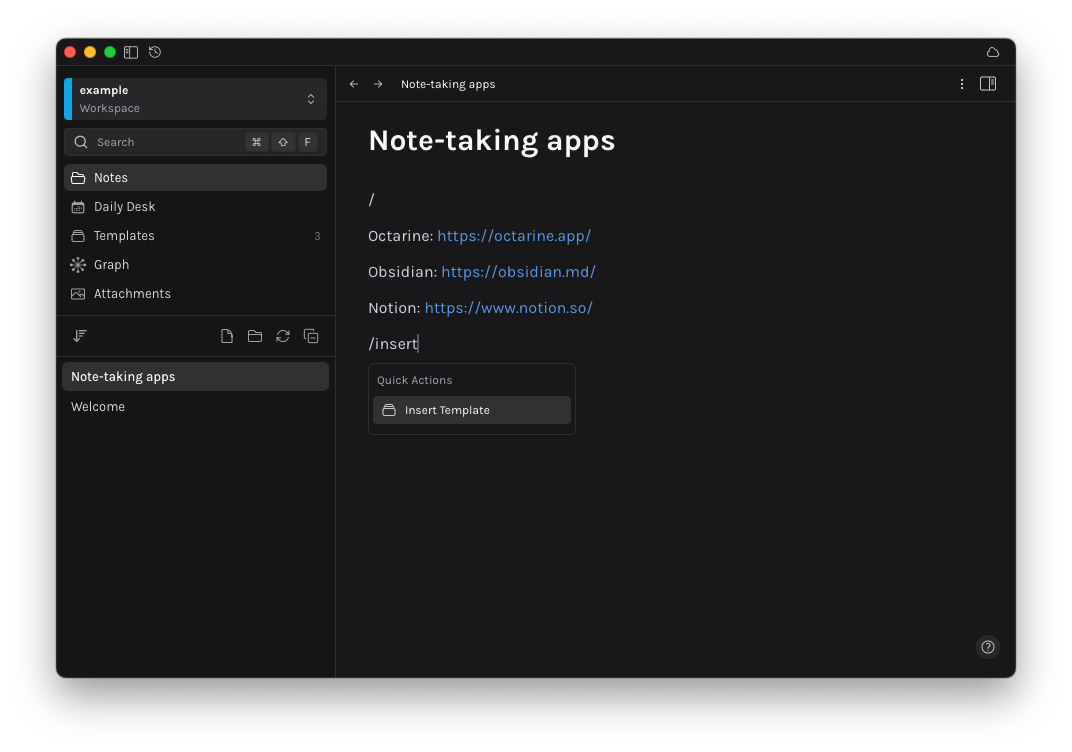Click the cloud sync icon
This screenshot has height=752, width=1072.
coord(992,52)
